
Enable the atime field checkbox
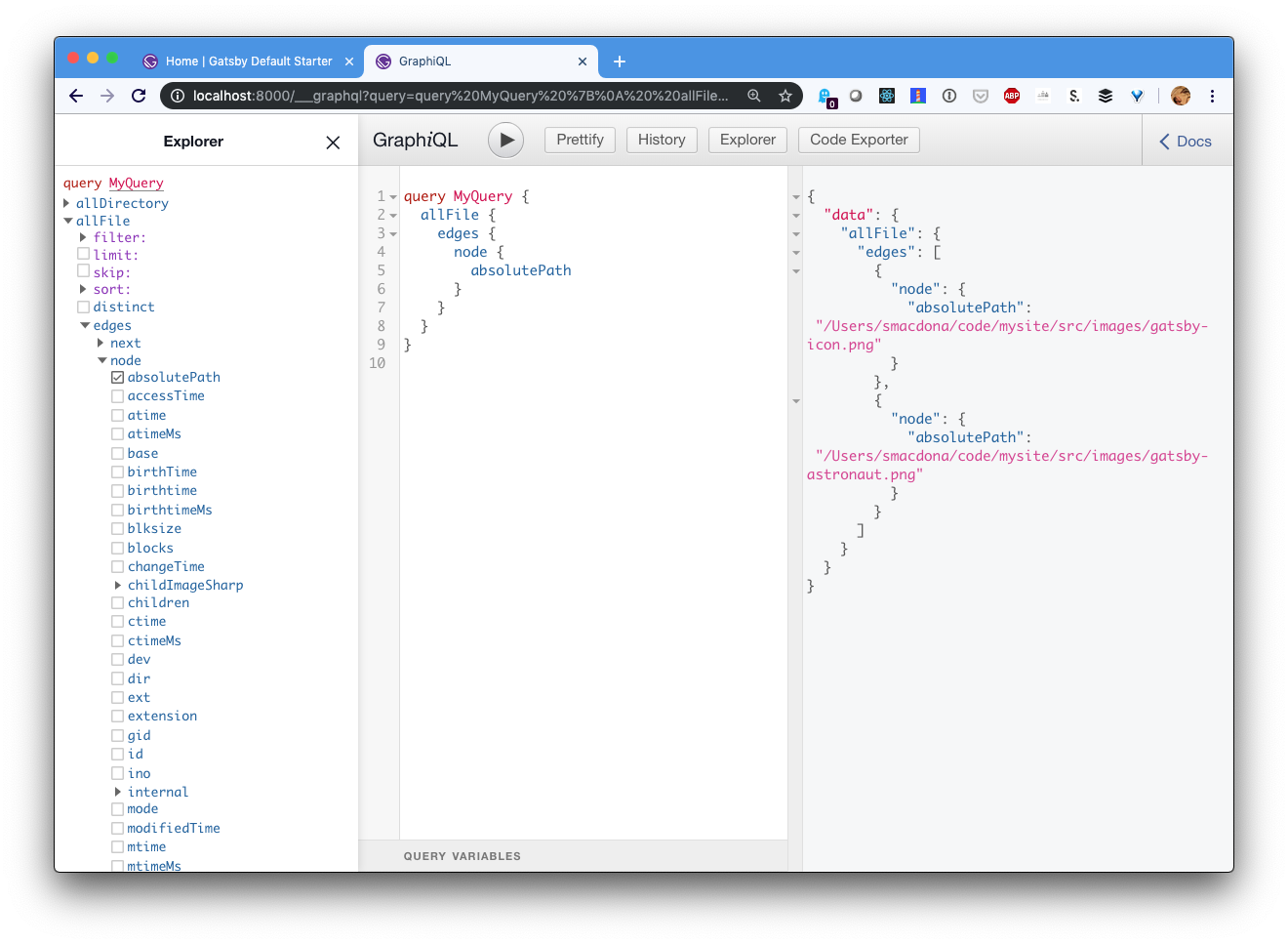(117, 415)
